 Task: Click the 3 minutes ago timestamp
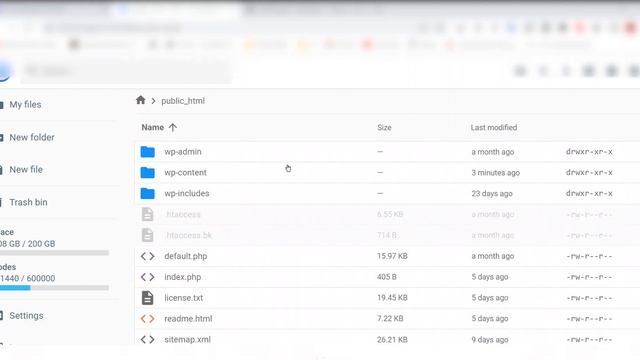pos(496,173)
